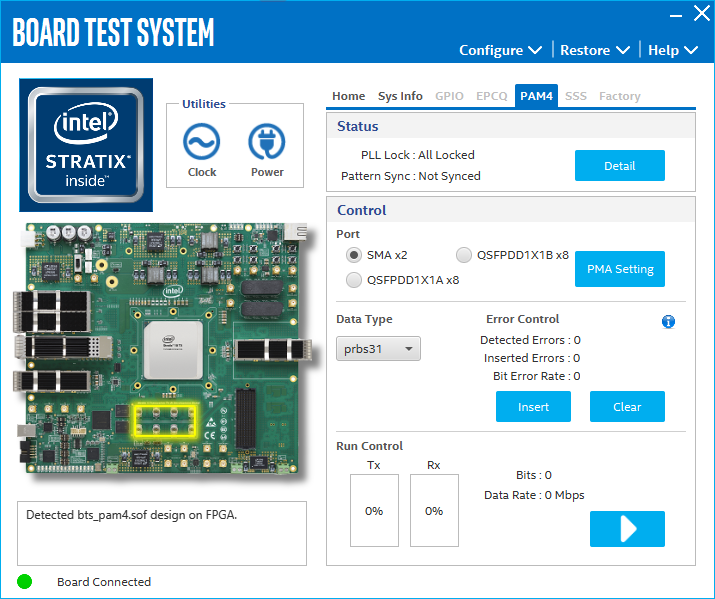Select the QSFPDD1X1B x8 port

(x=464, y=255)
